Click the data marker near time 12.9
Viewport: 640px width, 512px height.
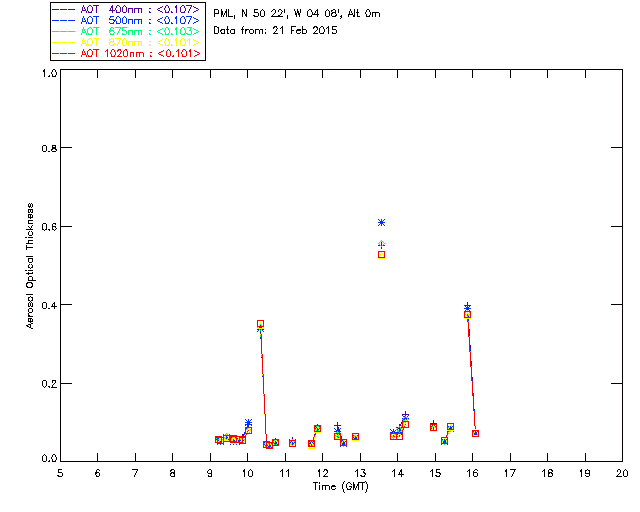tap(356, 437)
